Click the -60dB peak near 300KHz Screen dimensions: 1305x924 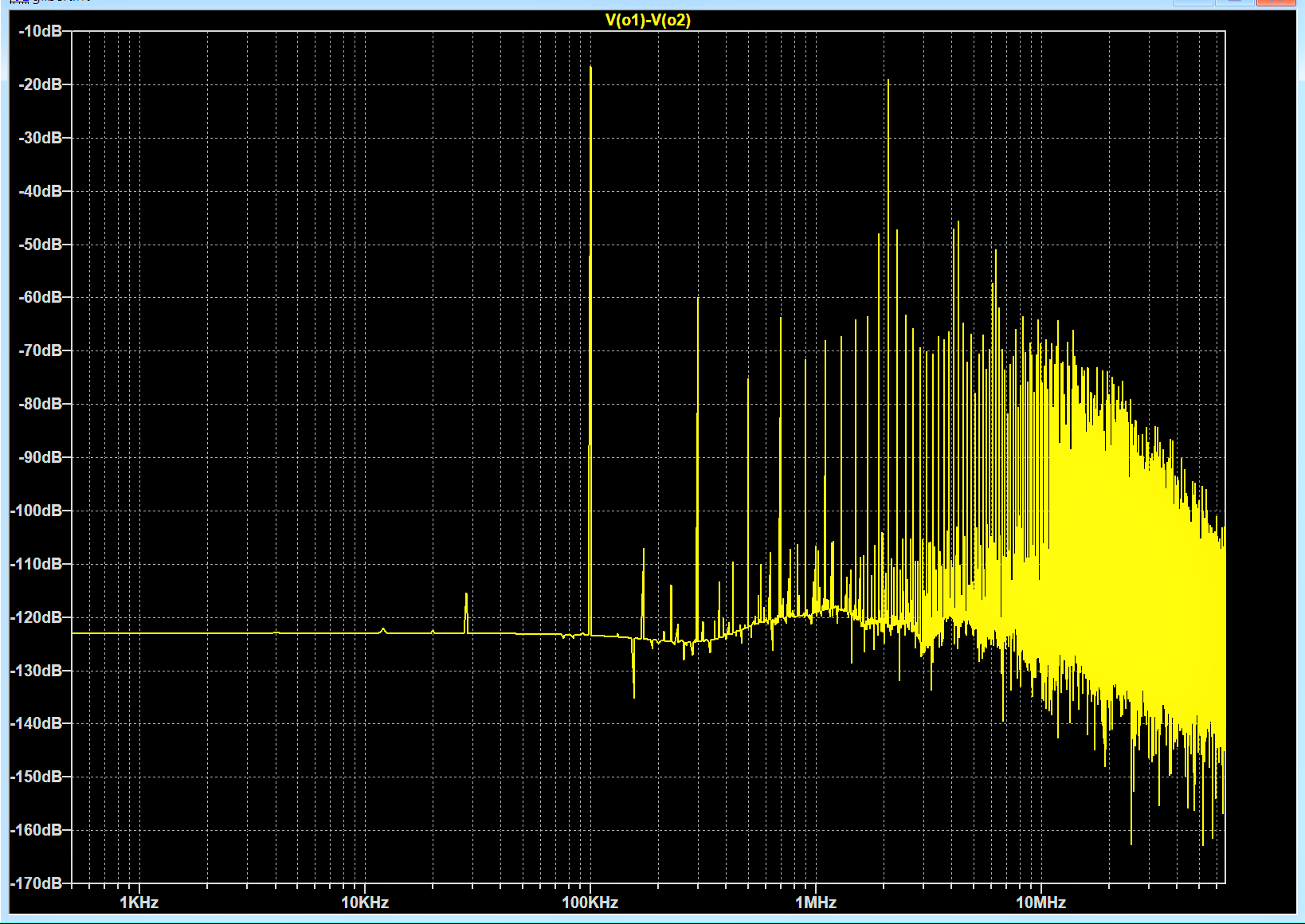pyautogui.click(x=697, y=300)
